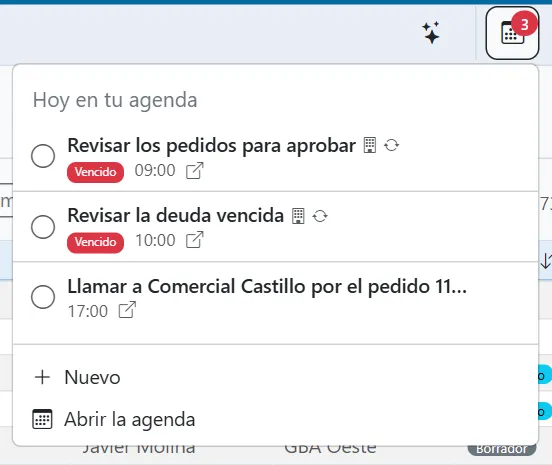The width and height of the screenshot is (552, 465).
Task: Click building icon next to 'Revisar los pedidos para aprobar'
Action: tap(370, 145)
